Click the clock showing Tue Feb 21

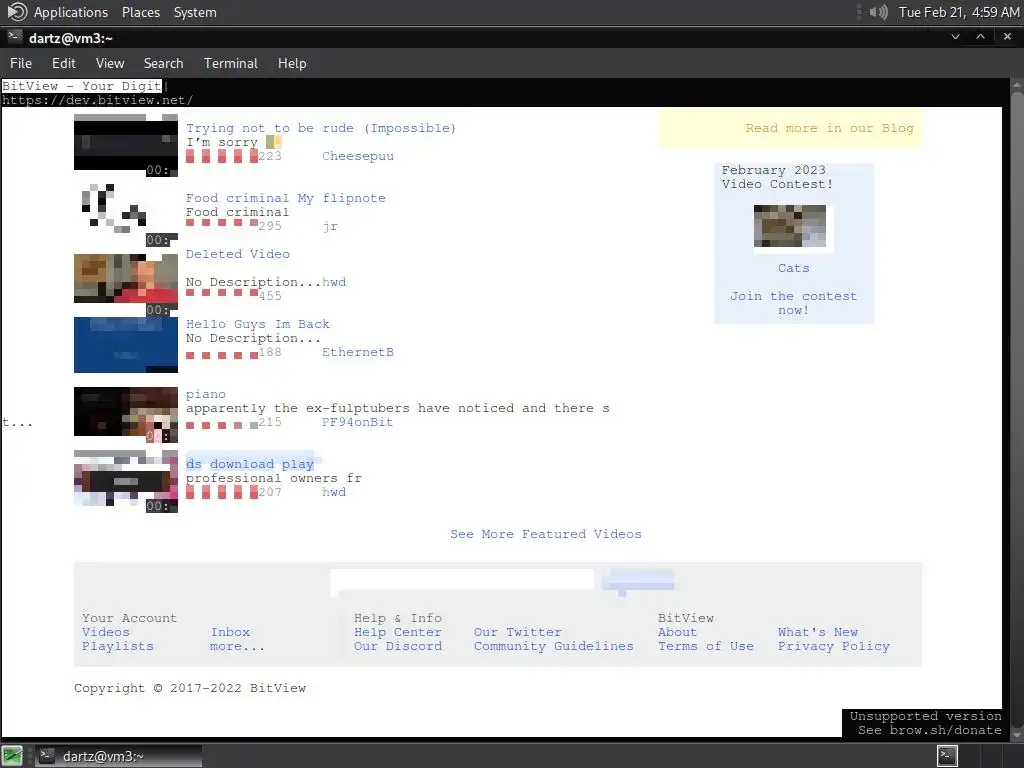tap(959, 12)
